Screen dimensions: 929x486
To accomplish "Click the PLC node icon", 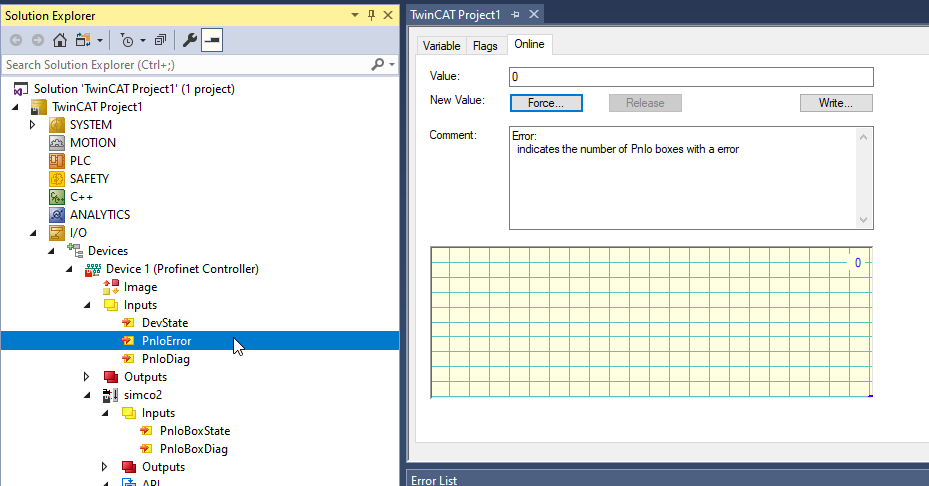I will click(x=57, y=161).
